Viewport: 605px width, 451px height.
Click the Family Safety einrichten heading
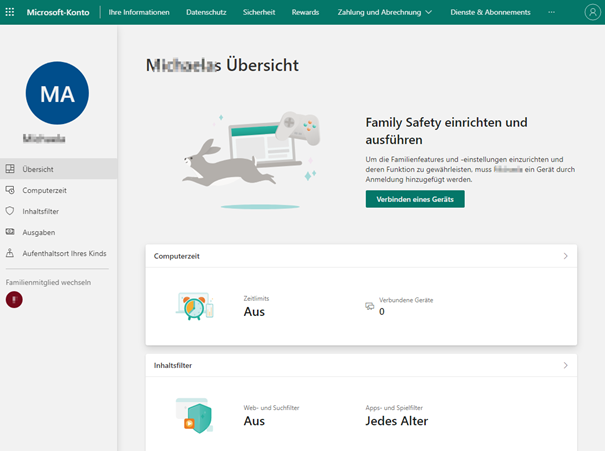coord(446,131)
